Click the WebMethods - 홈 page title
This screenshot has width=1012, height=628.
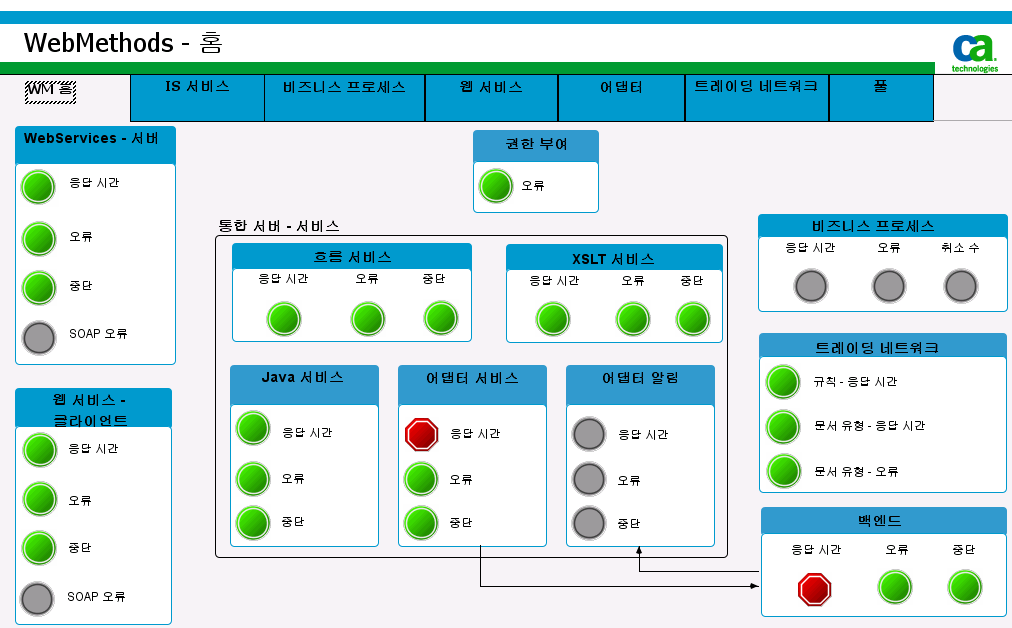click(x=123, y=43)
